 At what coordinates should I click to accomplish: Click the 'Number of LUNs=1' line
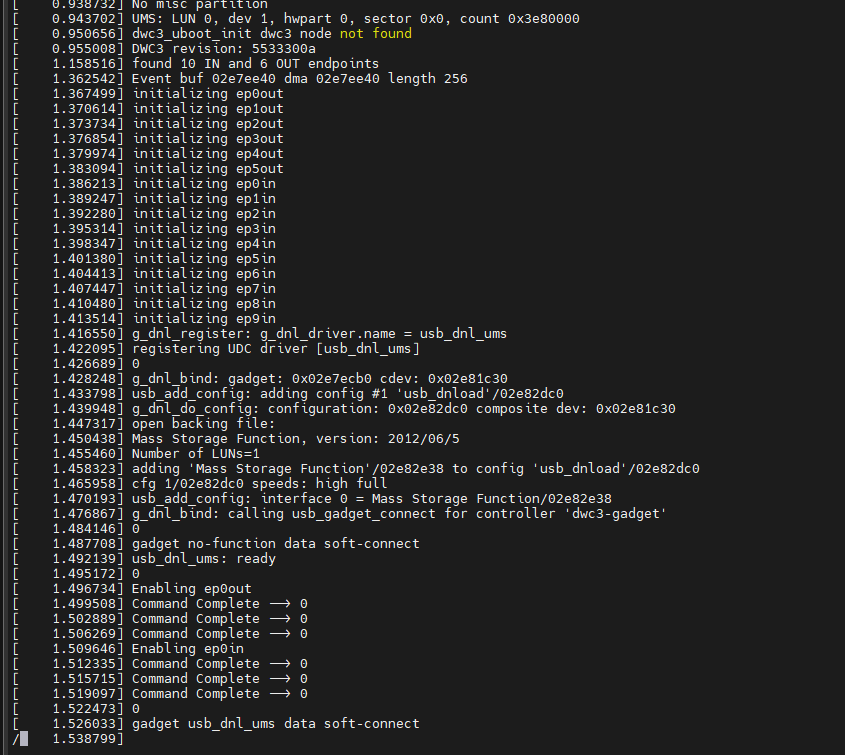(196, 454)
